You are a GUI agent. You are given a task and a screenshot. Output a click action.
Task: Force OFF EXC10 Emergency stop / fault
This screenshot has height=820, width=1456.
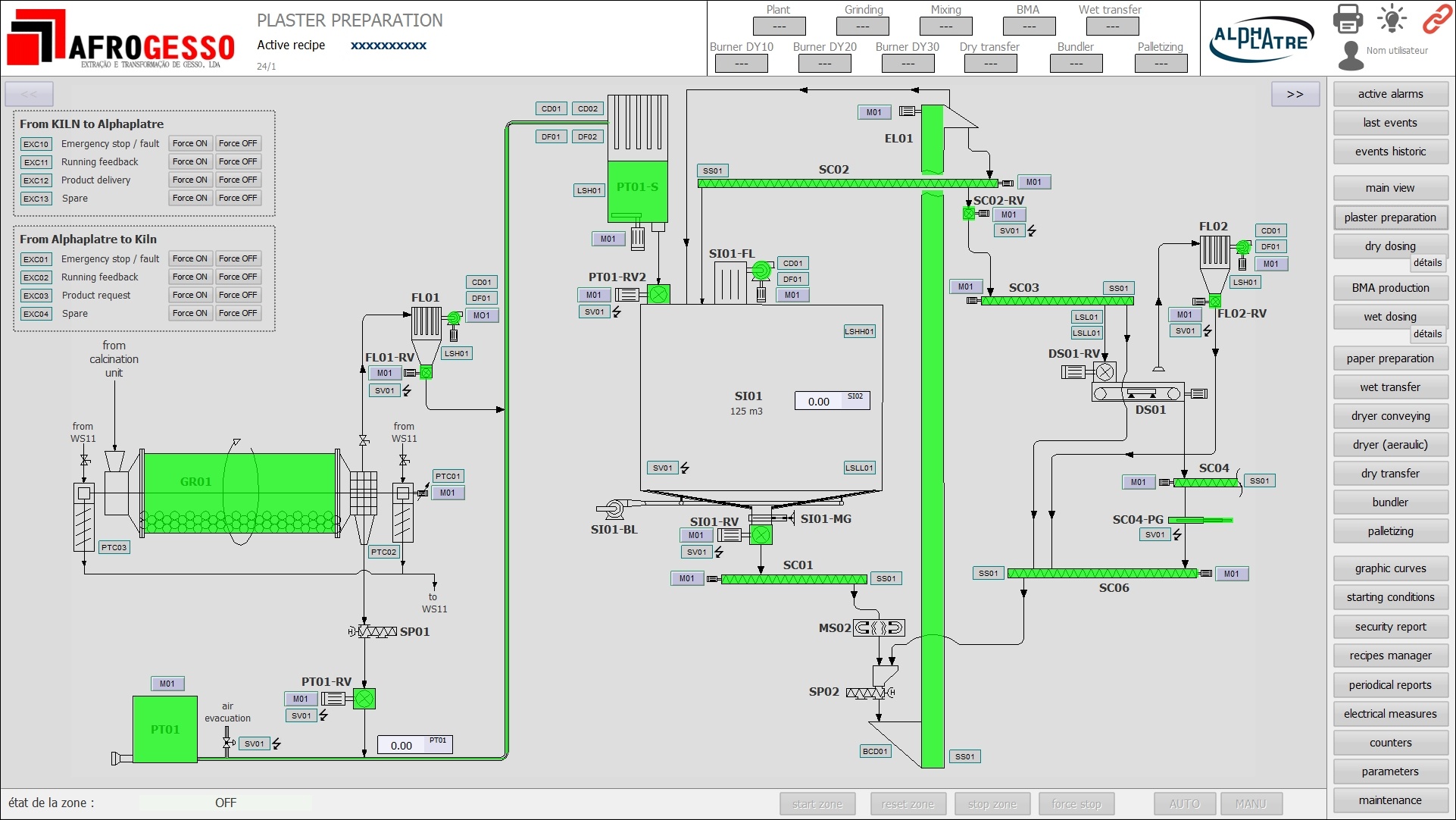coord(238,143)
